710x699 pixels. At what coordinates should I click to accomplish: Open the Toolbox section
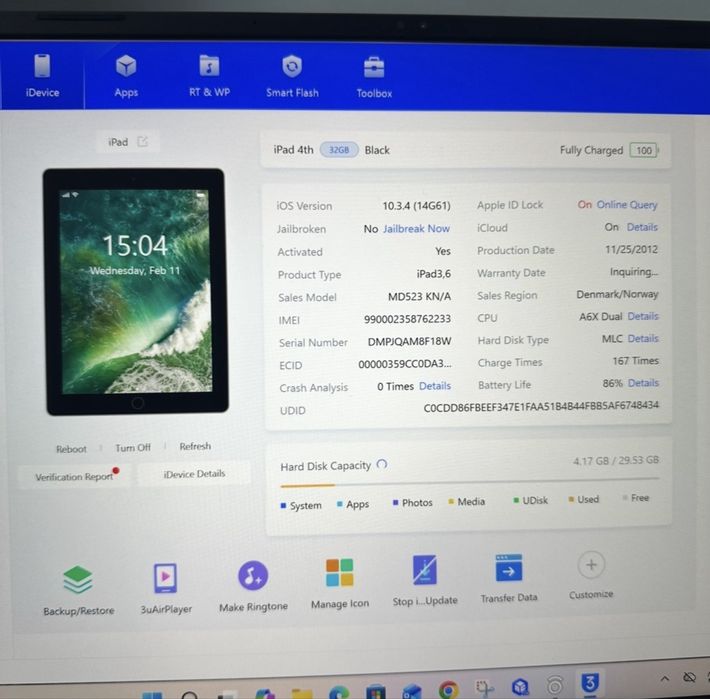pos(374,77)
